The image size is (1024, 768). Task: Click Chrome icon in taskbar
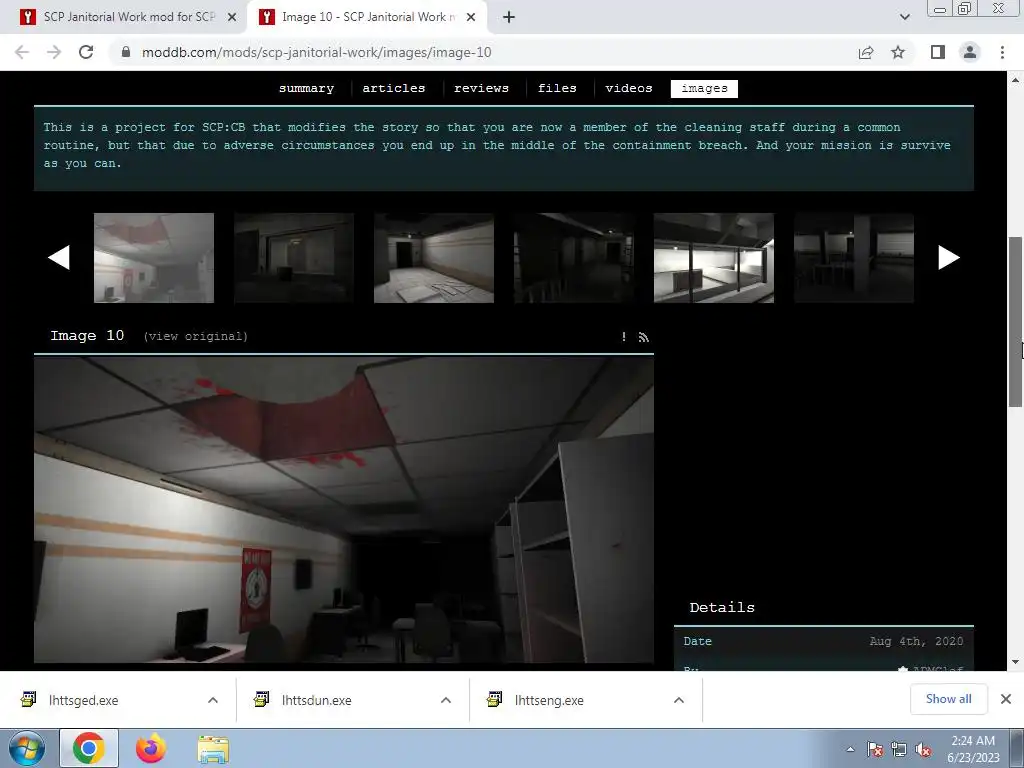point(89,748)
